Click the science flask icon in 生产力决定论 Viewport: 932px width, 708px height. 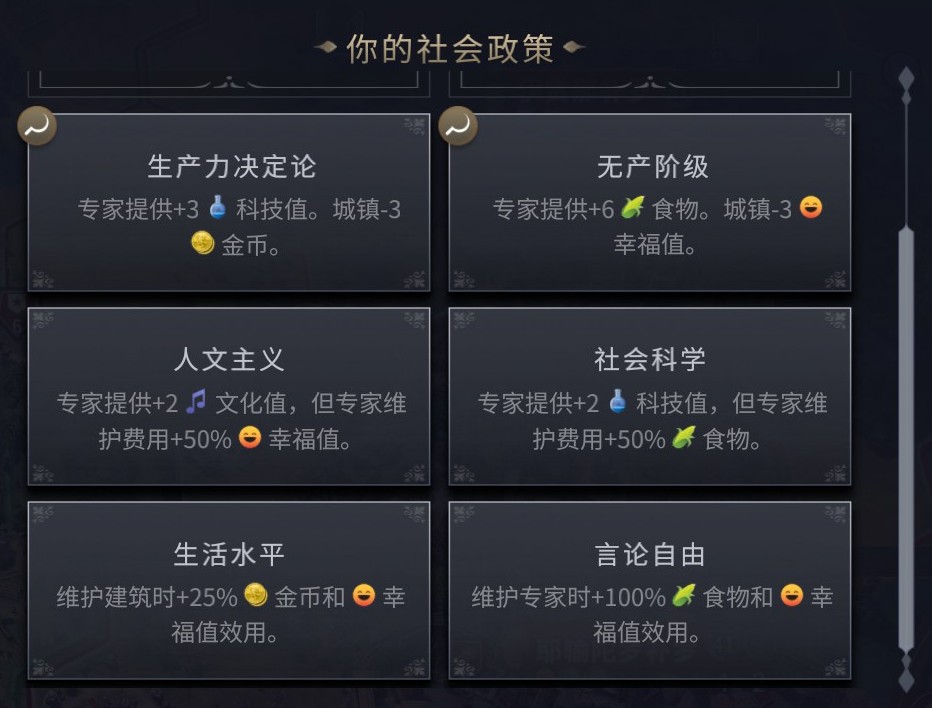(x=217, y=208)
